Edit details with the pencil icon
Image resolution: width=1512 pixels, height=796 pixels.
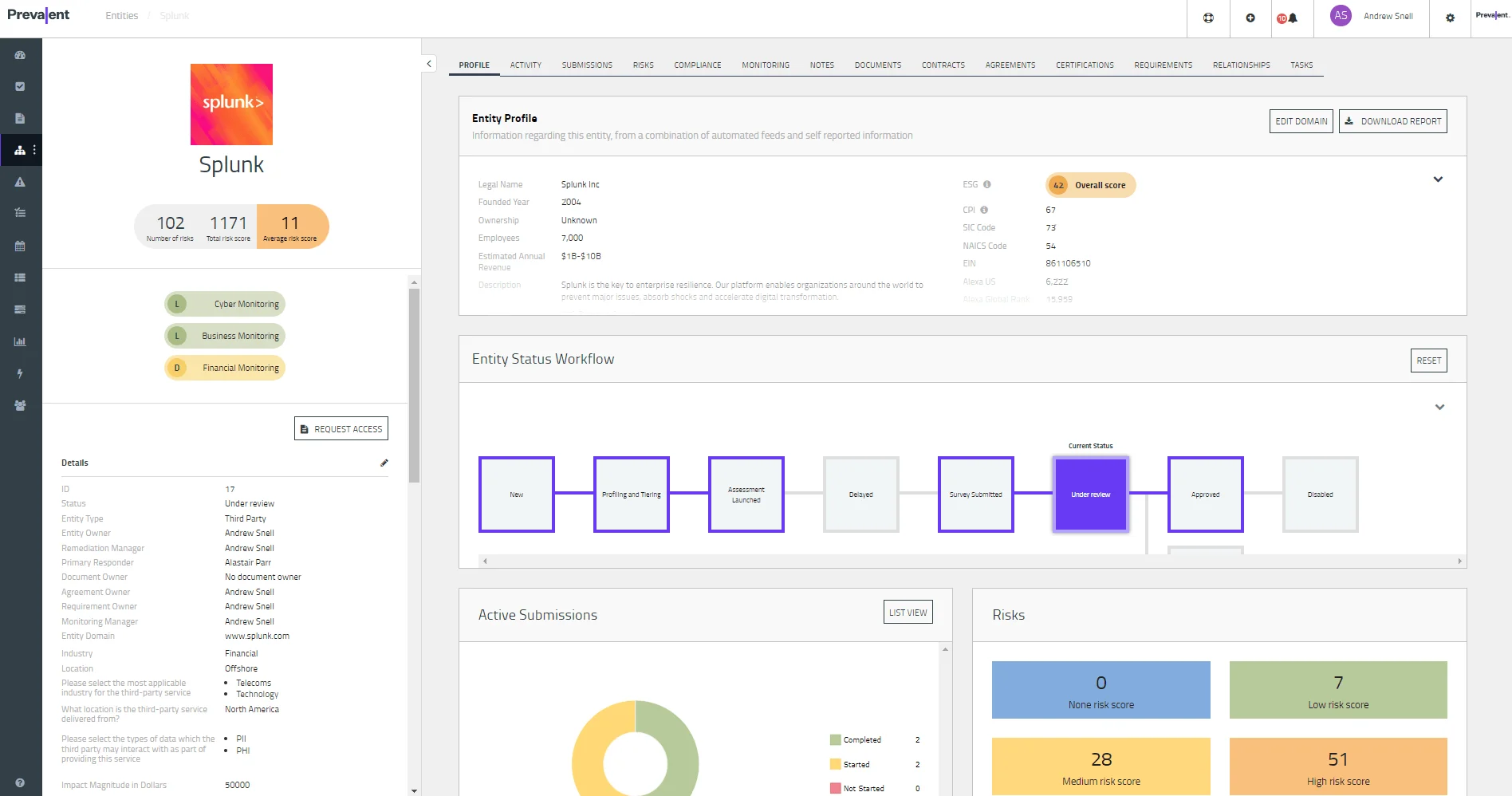click(384, 463)
